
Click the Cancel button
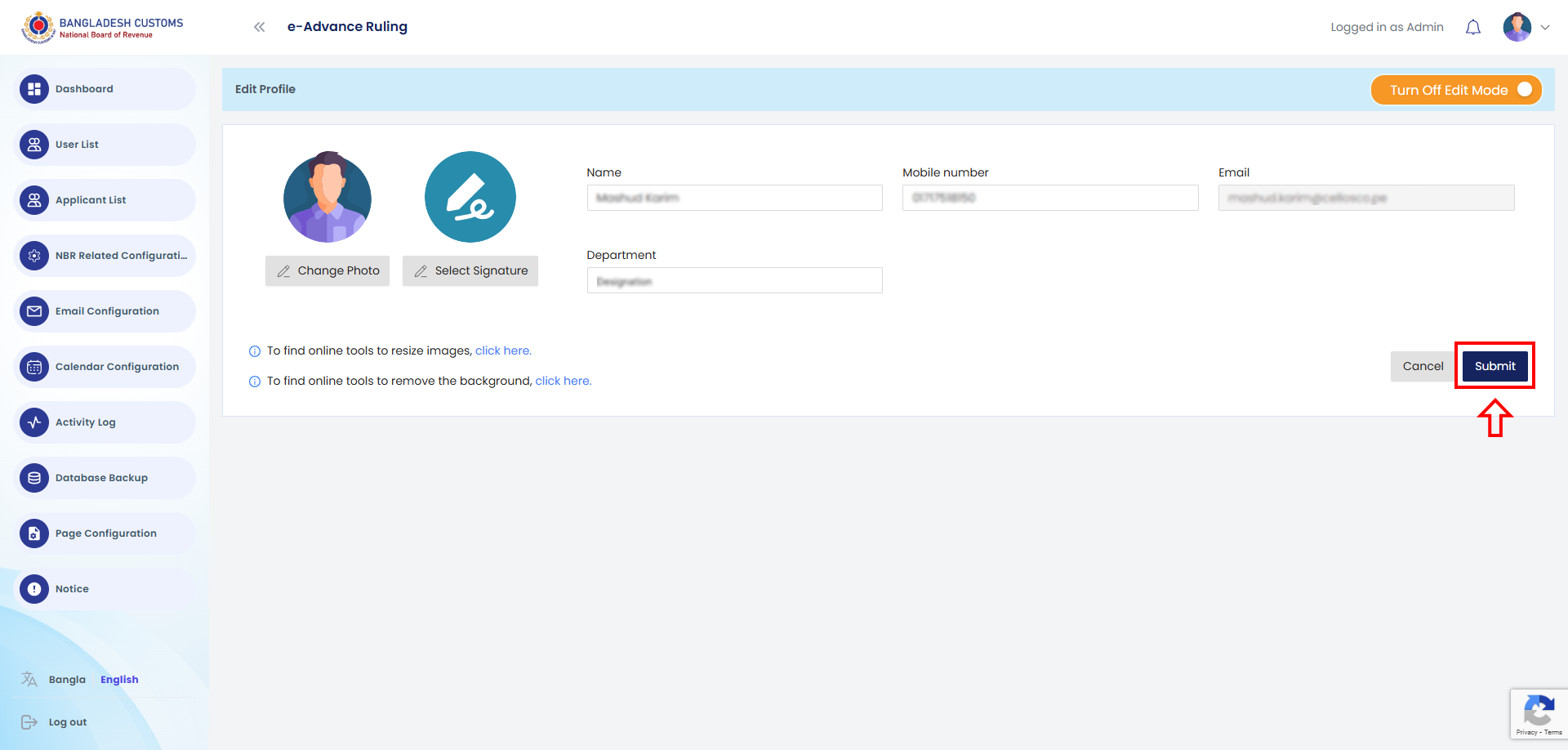click(1423, 366)
